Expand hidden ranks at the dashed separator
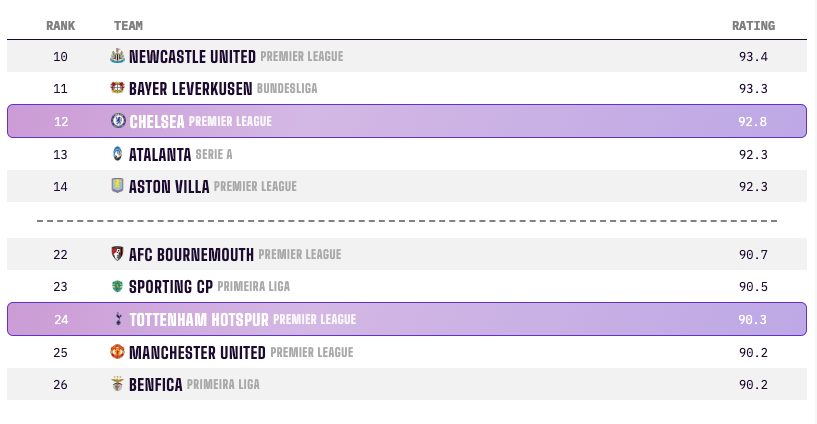Image resolution: width=817 pixels, height=424 pixels. tap(407, 221)
